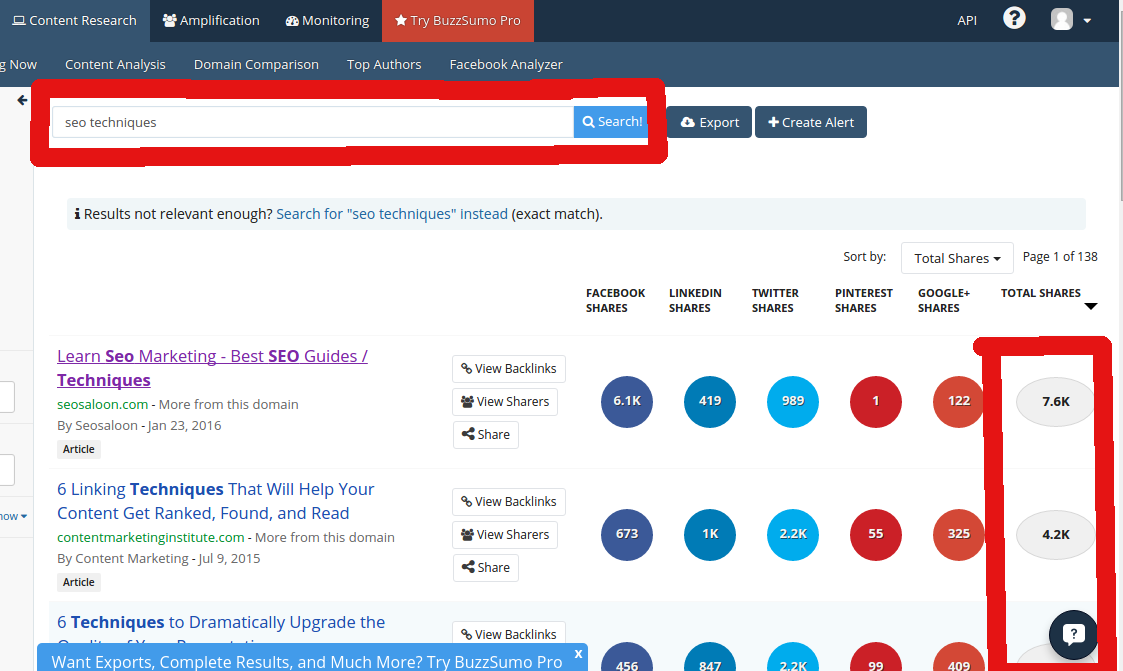Open the Monitoring tab
This screenshot has height=671, width=1123.
point(327,20)
